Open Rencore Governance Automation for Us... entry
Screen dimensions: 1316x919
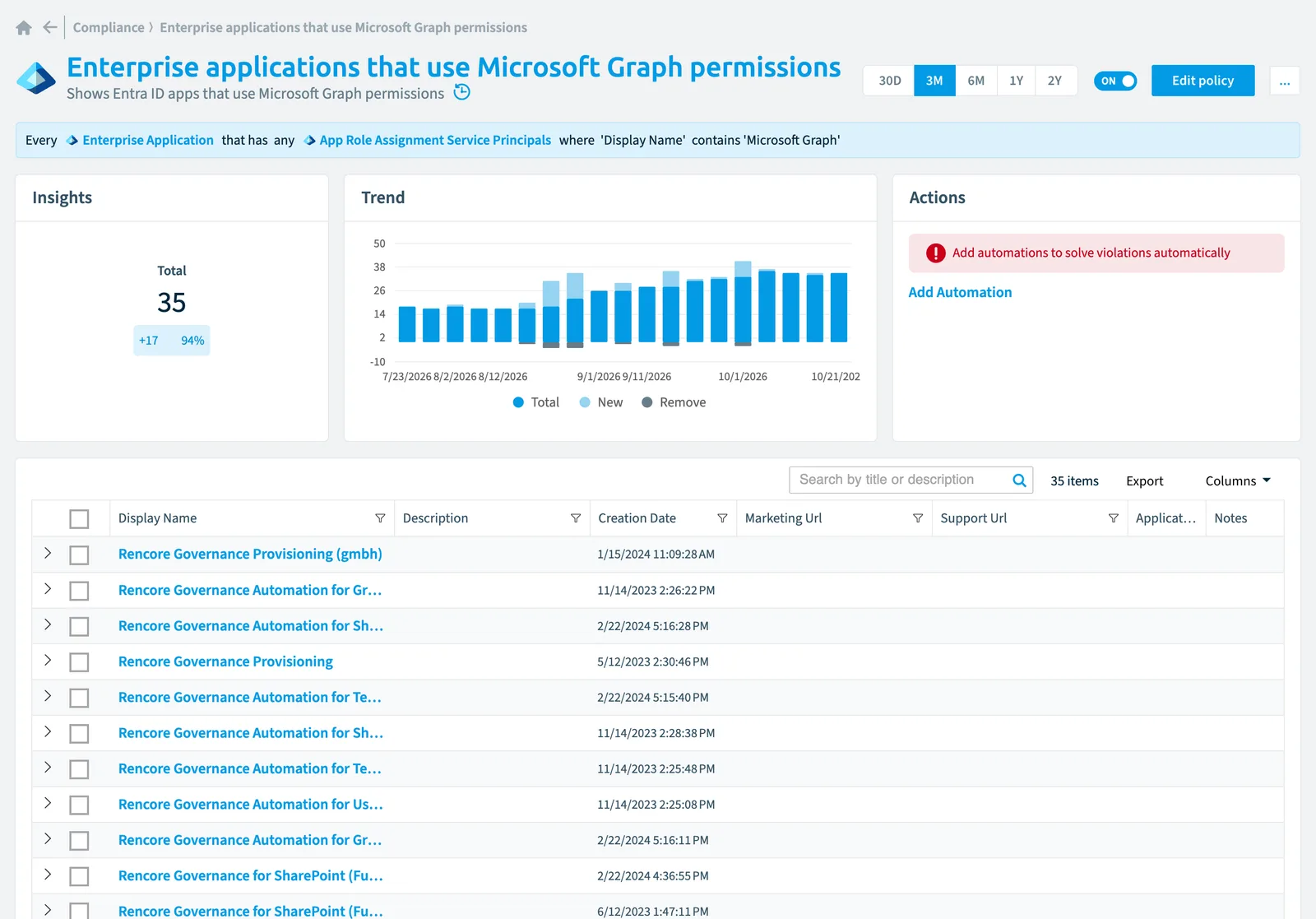point(251,805)
